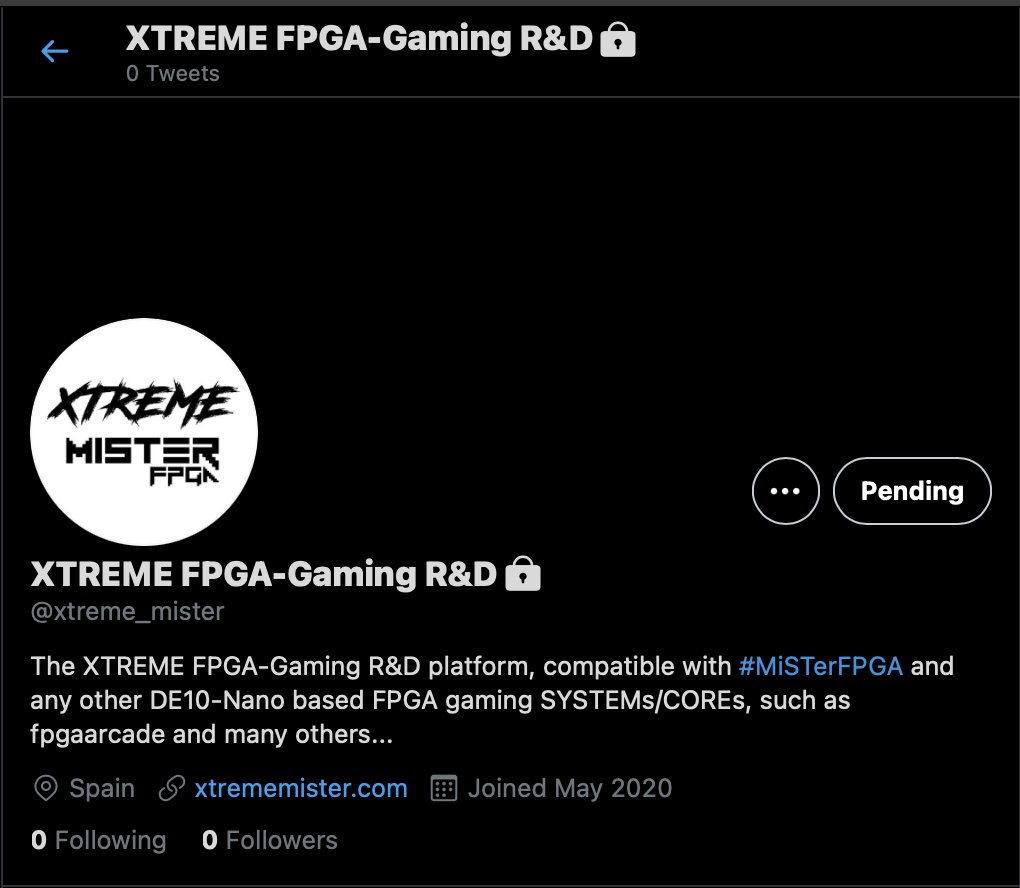Click the Spain location text
This screenshot has height=888, width=1020.
click(x=102, y=788)
